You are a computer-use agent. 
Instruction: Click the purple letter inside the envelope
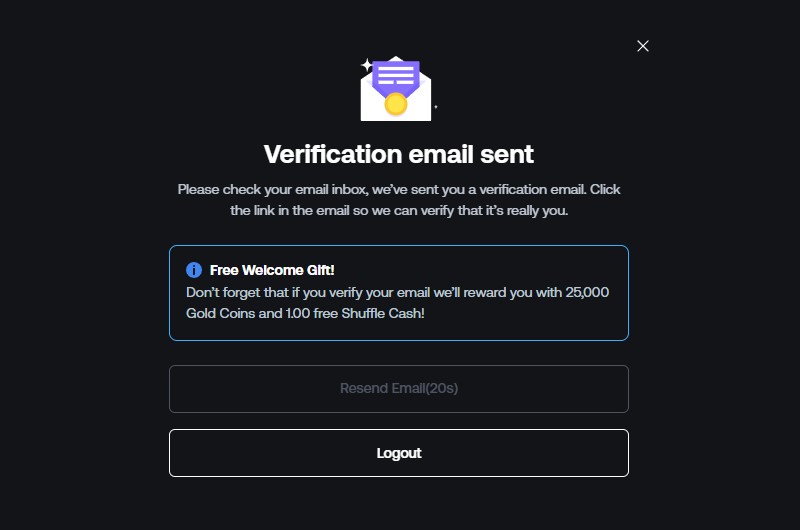(x=396, y=77)
